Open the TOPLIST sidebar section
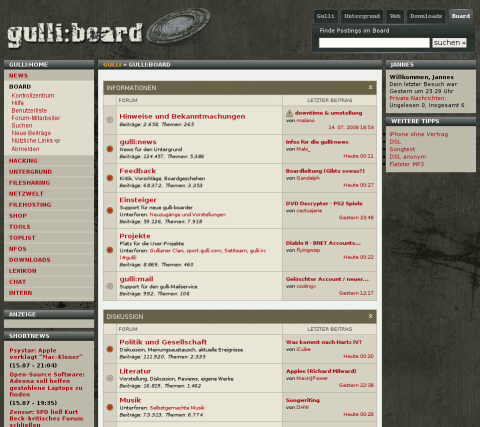 [x=22, y=238]
